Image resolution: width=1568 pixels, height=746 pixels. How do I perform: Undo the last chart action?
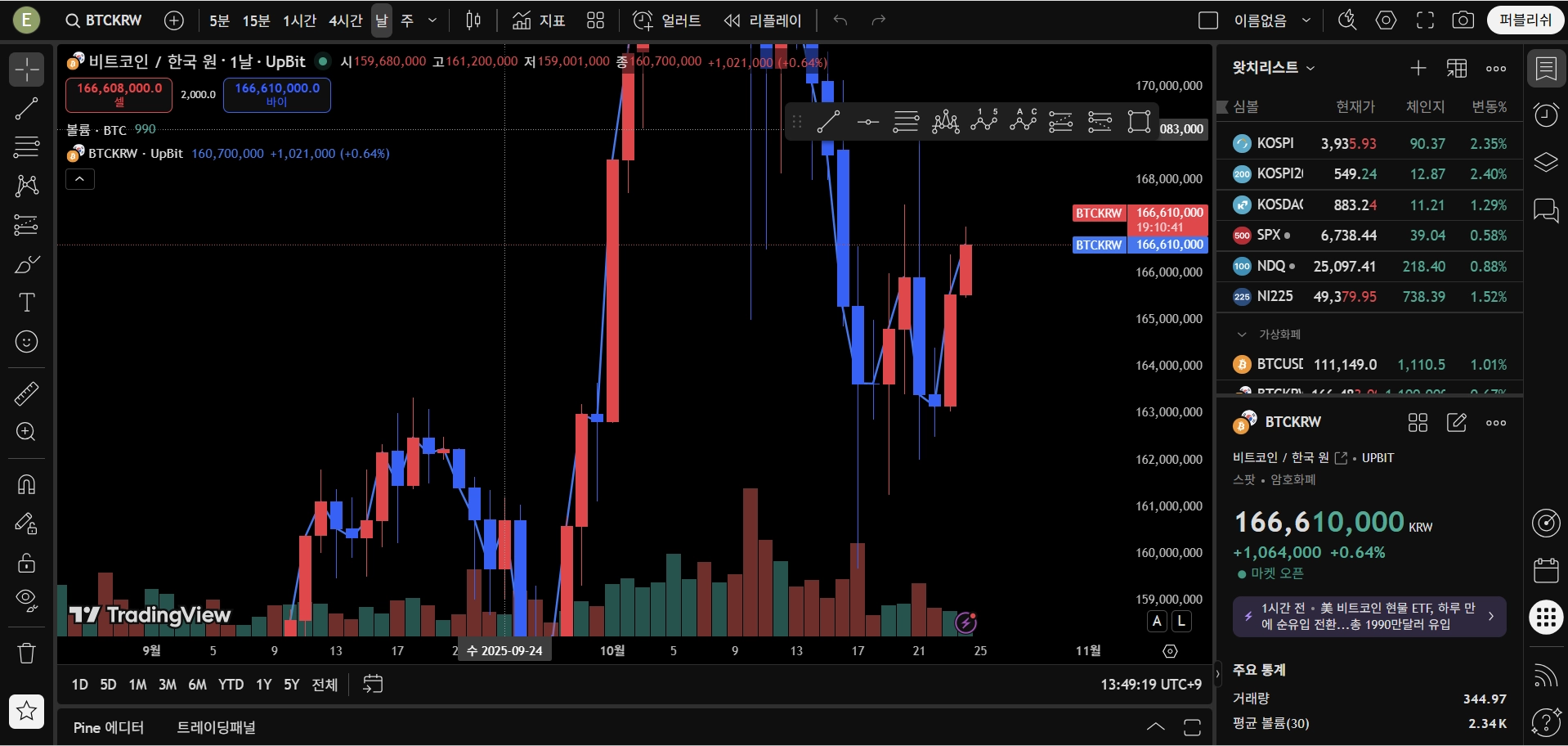coord(840,20)
